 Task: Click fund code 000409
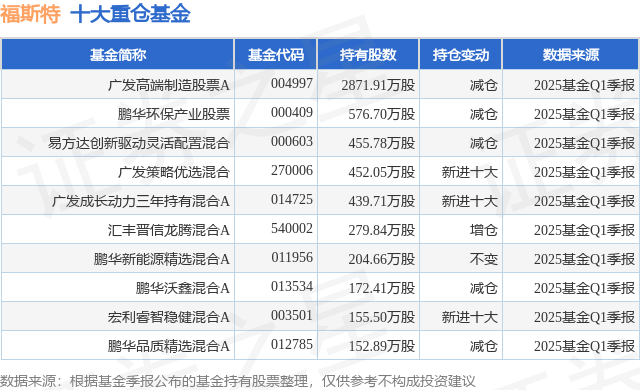(x=292, y=112)
